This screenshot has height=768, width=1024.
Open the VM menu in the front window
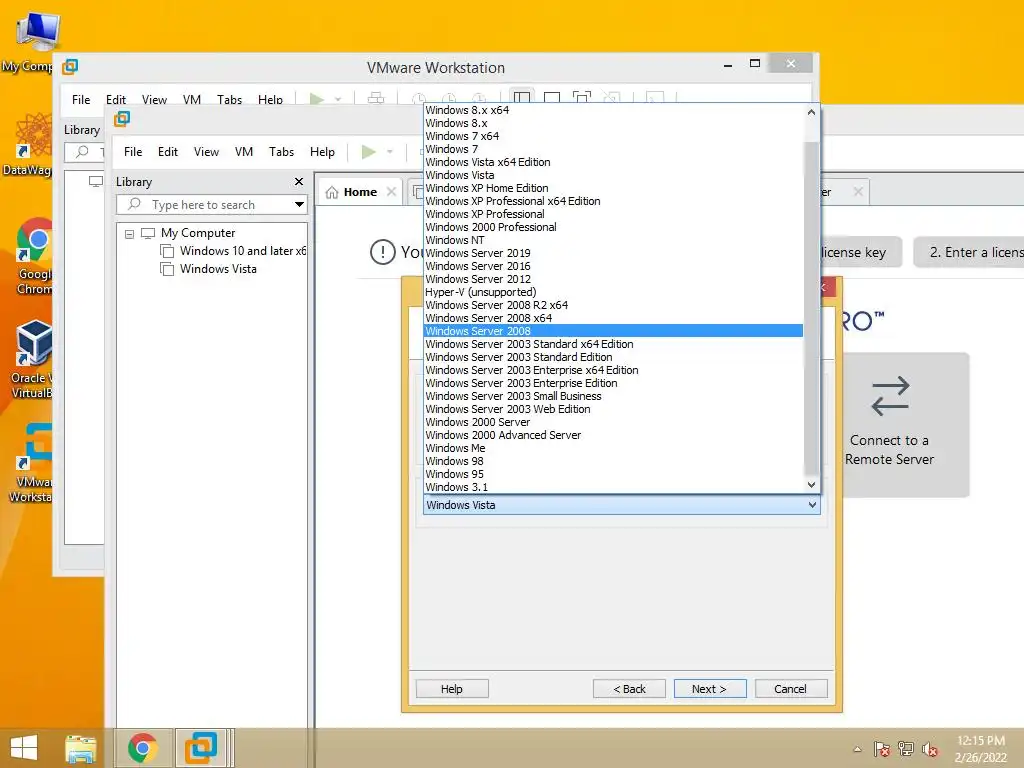click(244, 152)
